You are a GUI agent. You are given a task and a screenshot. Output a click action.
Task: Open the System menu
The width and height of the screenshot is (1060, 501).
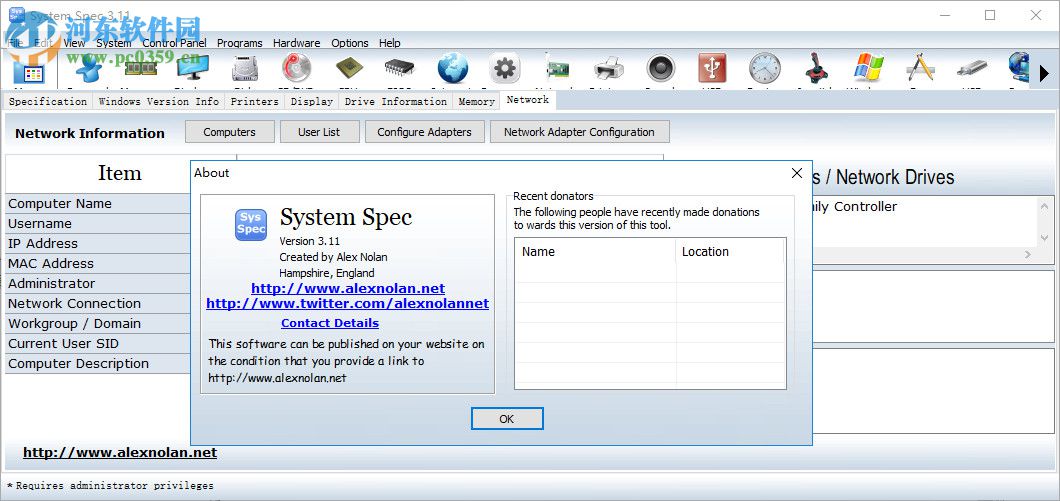(x=114, y=43)
